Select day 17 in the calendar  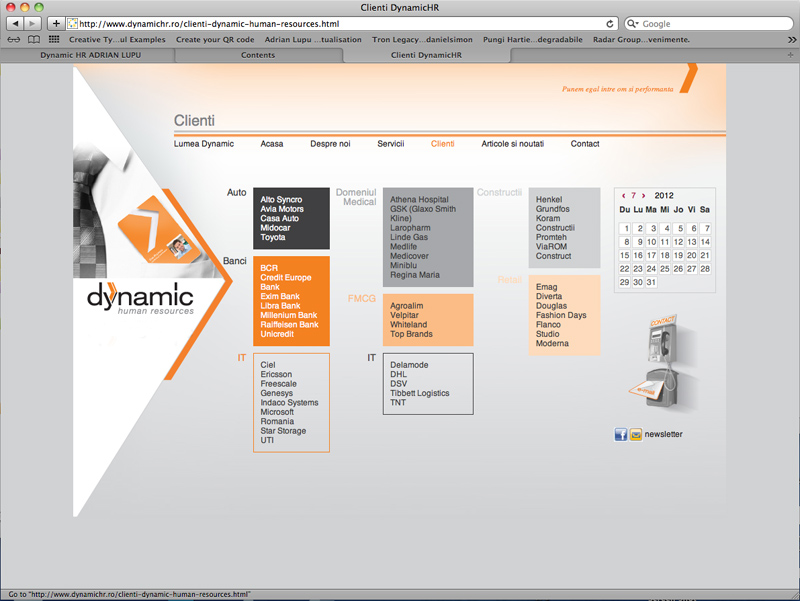pyautogui.click(x=652, y=255)
